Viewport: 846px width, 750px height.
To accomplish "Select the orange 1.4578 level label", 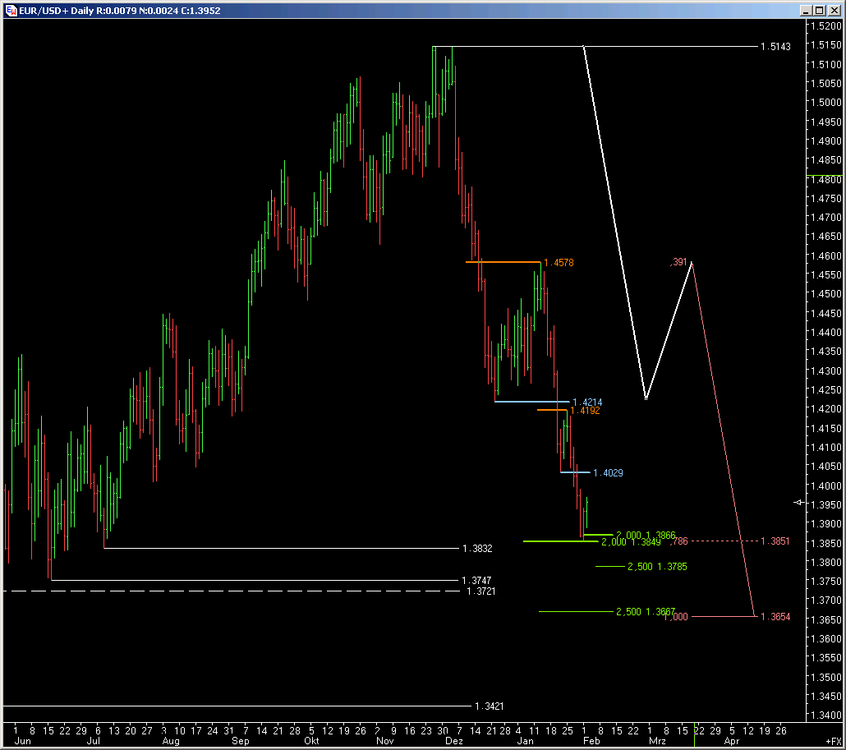I will [558, 263].
